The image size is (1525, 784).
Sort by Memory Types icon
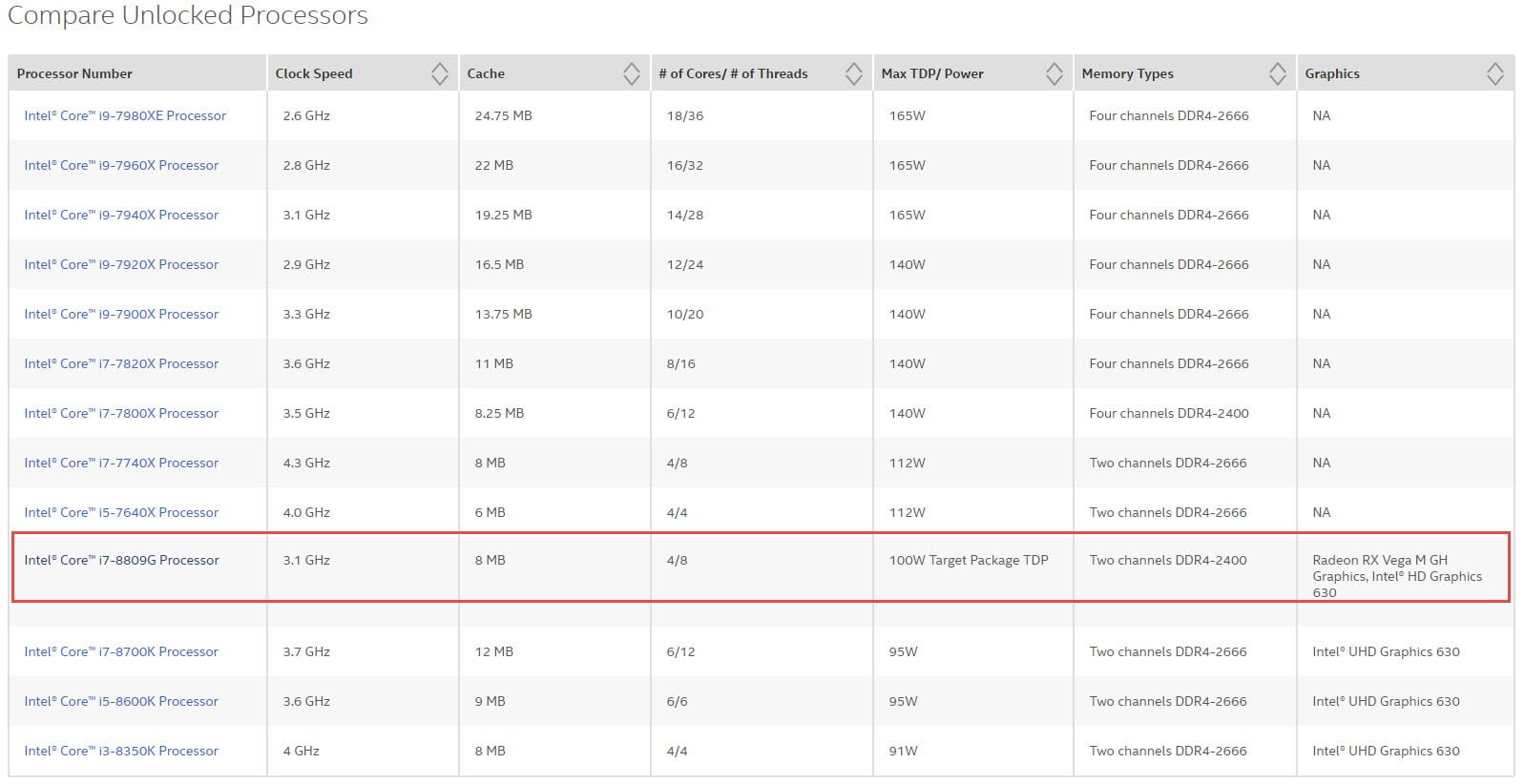pos(1277,73)
